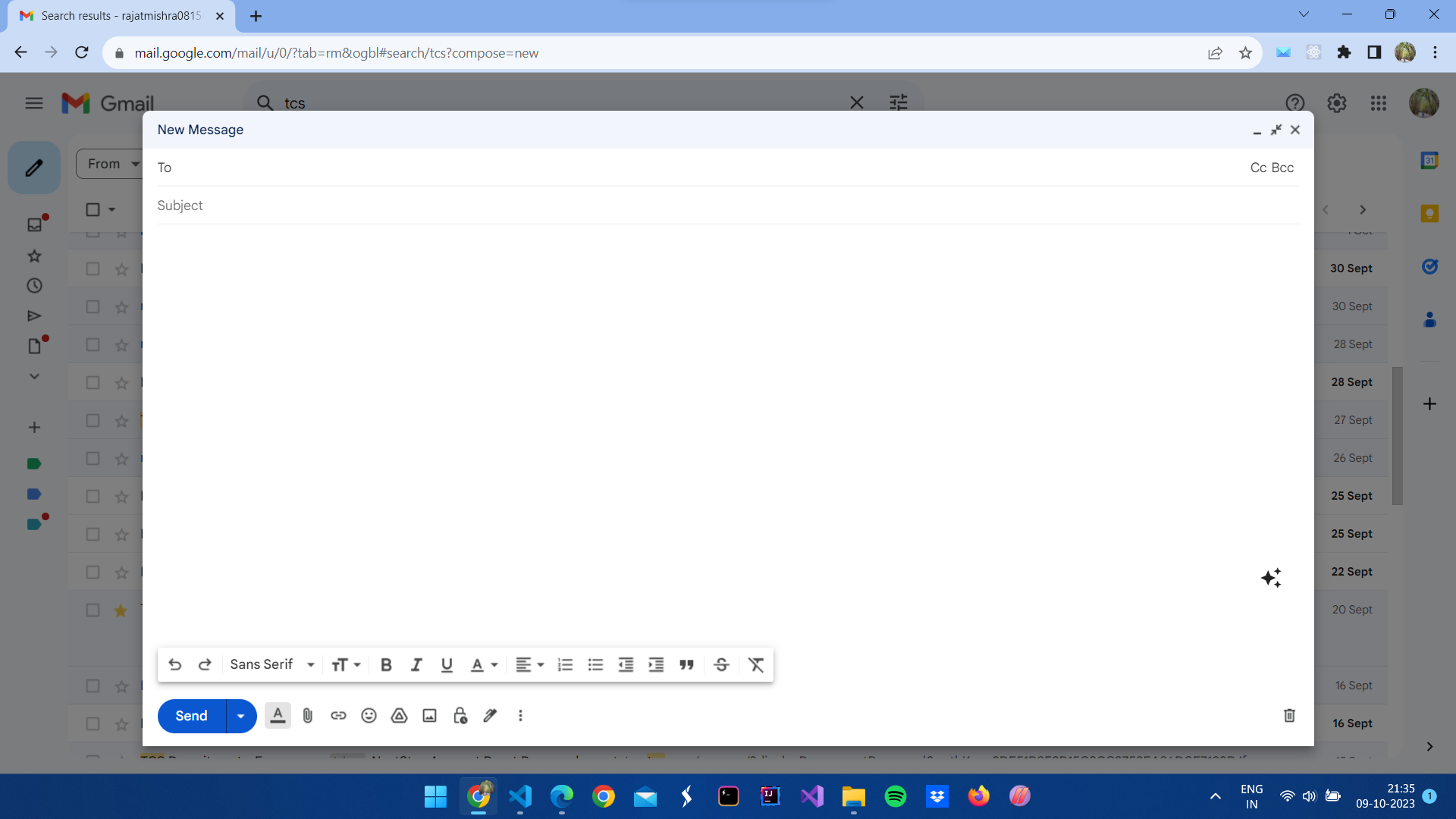Open more options three-dot menu in compose

point(520,716)
